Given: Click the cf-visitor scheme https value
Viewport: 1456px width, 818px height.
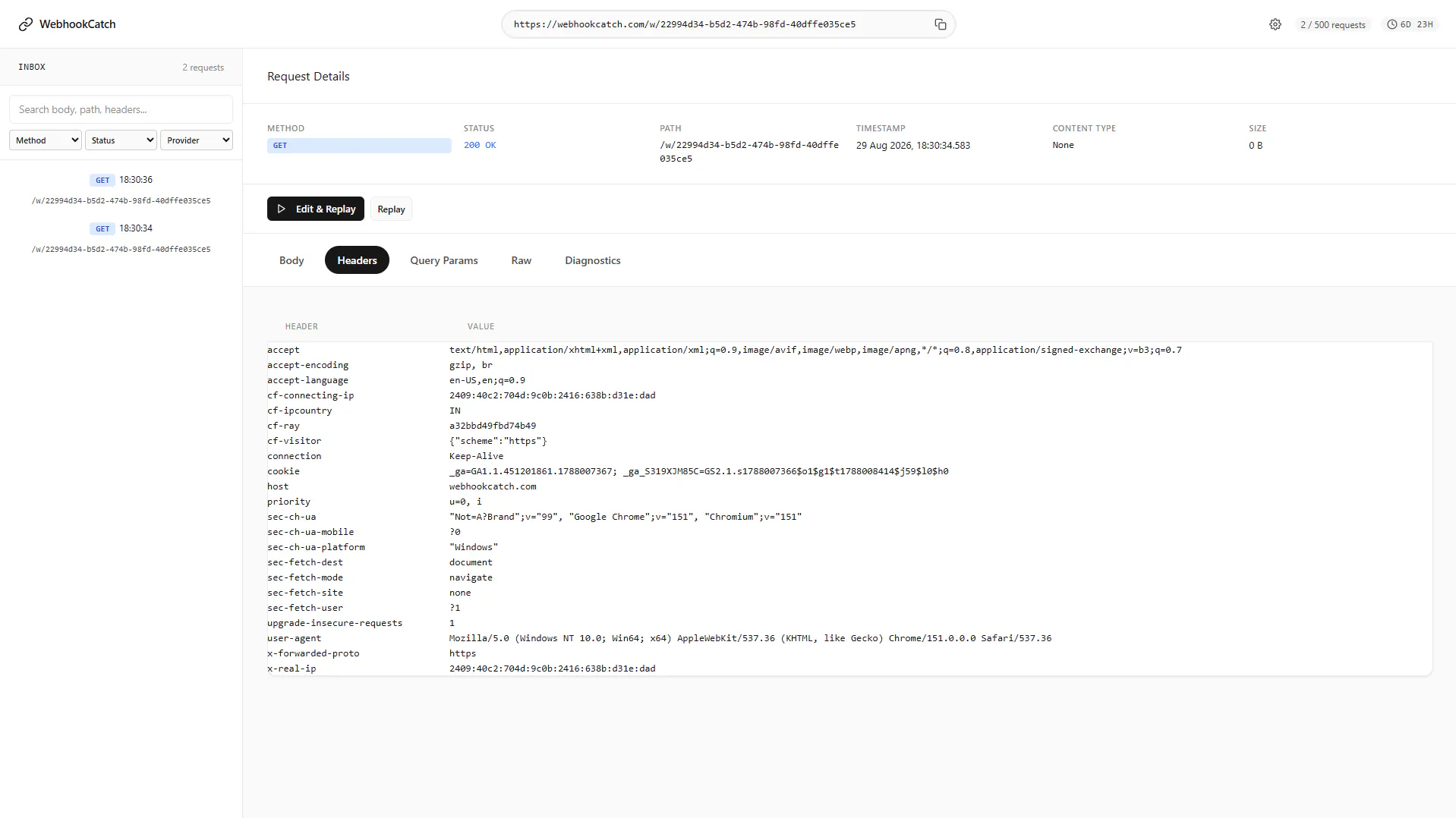Looking at the screenshot, I should pyautogui.click(x=498, y=441).
